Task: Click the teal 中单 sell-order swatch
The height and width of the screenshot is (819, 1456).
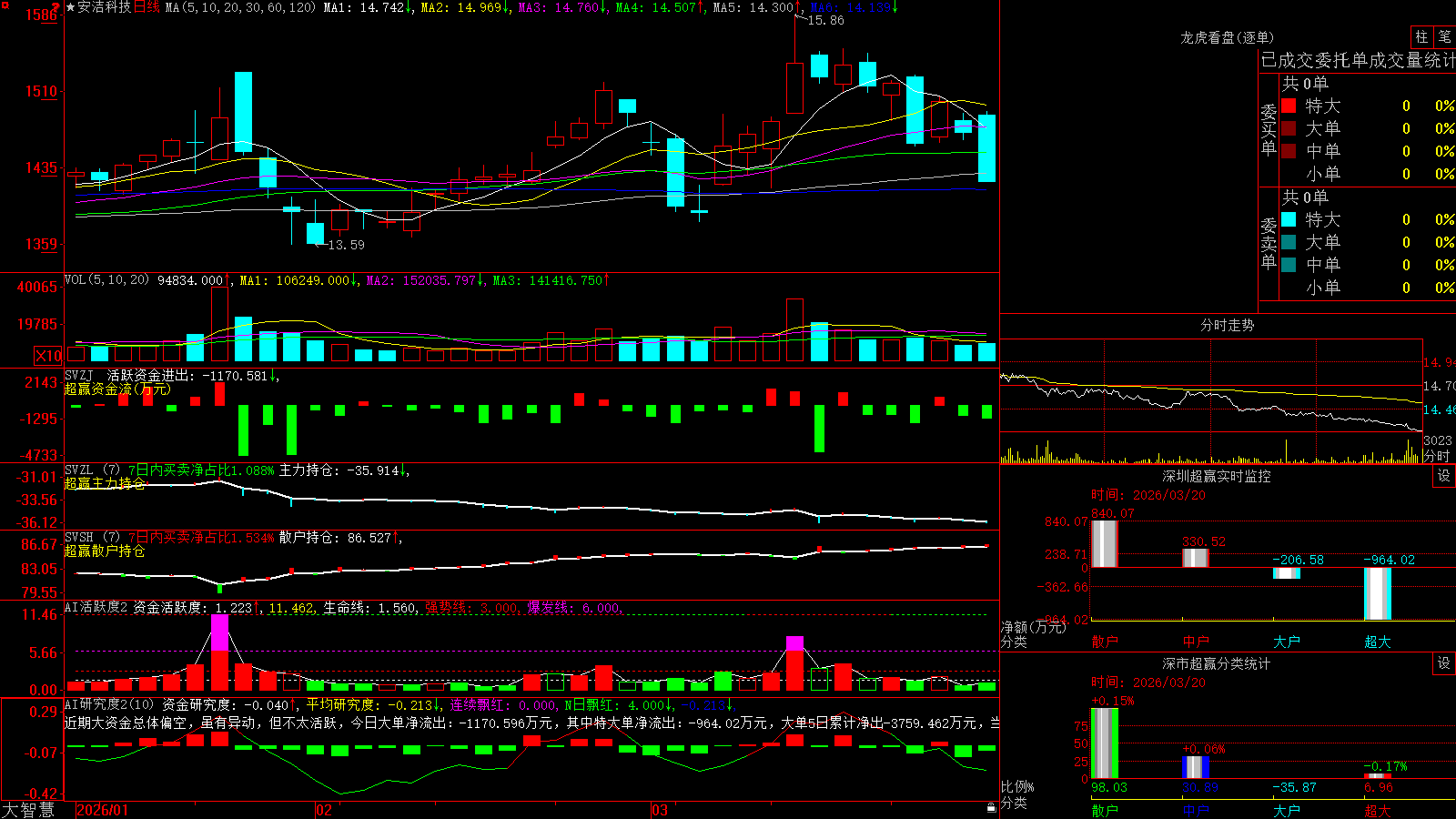Action: [x=1289, y=265]
